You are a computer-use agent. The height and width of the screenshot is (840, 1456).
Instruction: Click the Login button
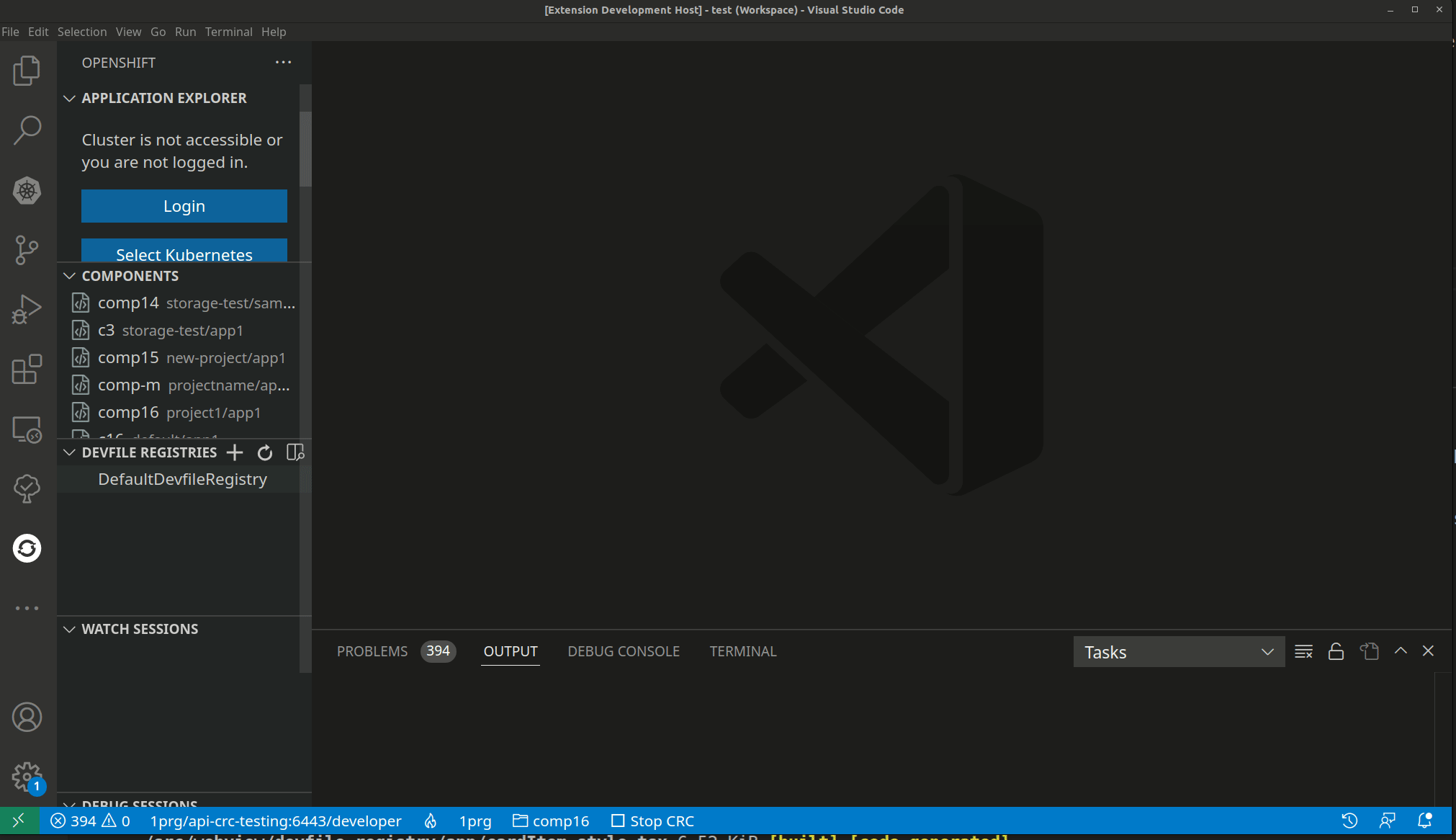184,206
